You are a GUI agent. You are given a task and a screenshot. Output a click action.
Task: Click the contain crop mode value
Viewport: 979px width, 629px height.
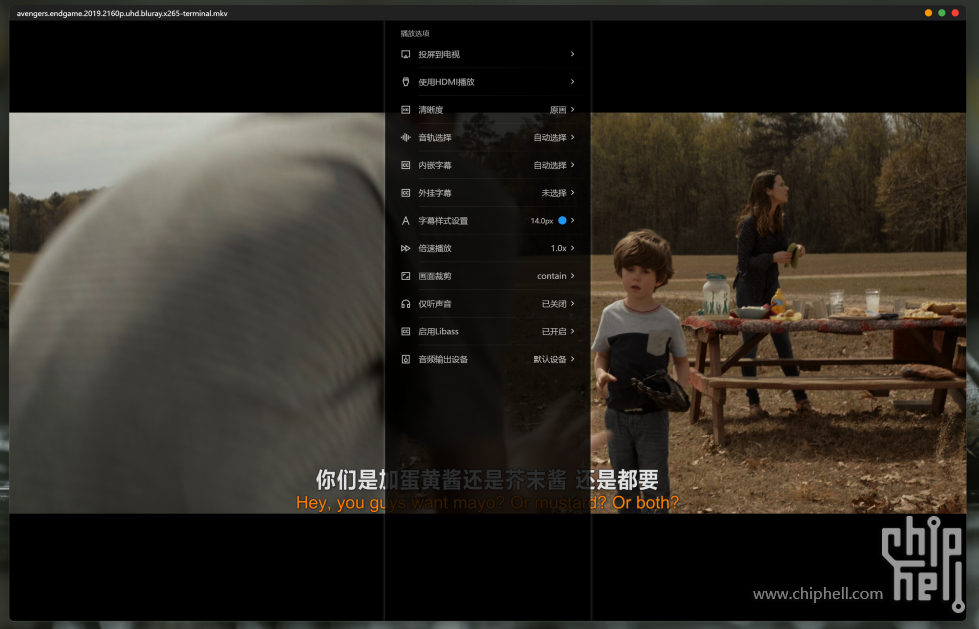point(551,276)
